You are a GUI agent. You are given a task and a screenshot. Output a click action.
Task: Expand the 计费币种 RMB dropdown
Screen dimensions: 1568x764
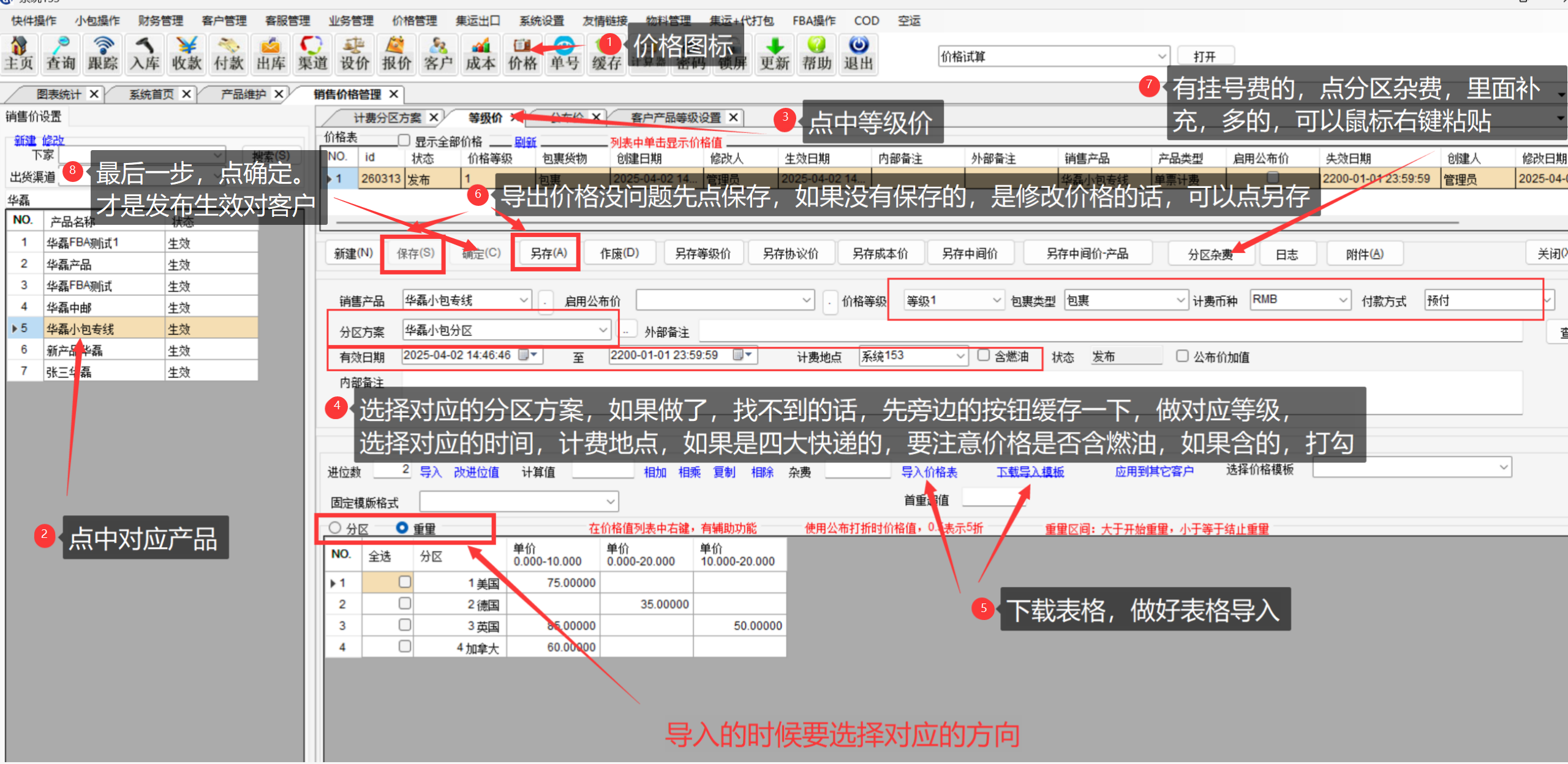1342,300
